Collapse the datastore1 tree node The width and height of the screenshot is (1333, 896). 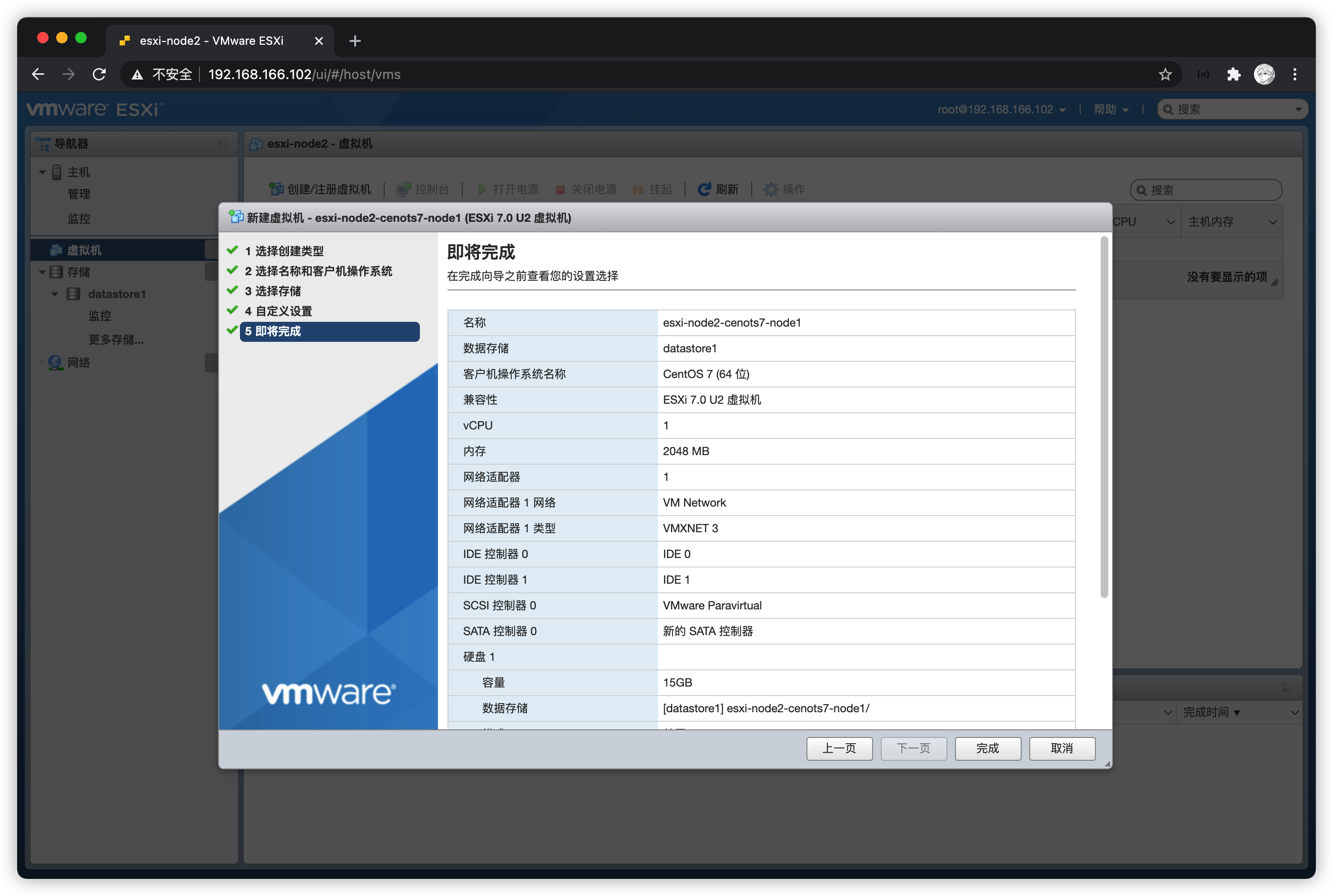55,294
